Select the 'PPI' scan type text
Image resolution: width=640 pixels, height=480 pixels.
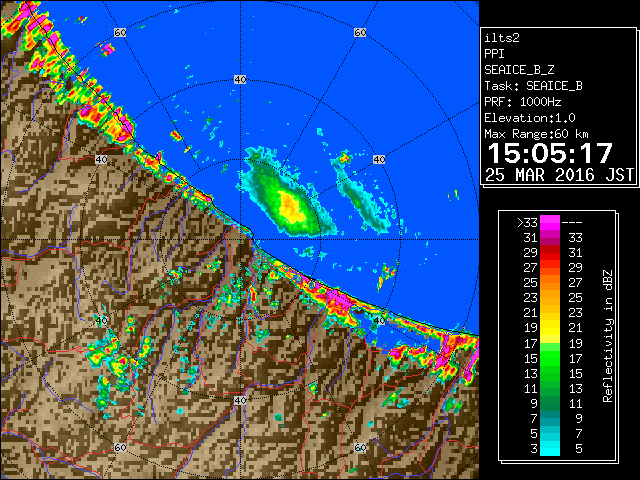click(494, 54)
